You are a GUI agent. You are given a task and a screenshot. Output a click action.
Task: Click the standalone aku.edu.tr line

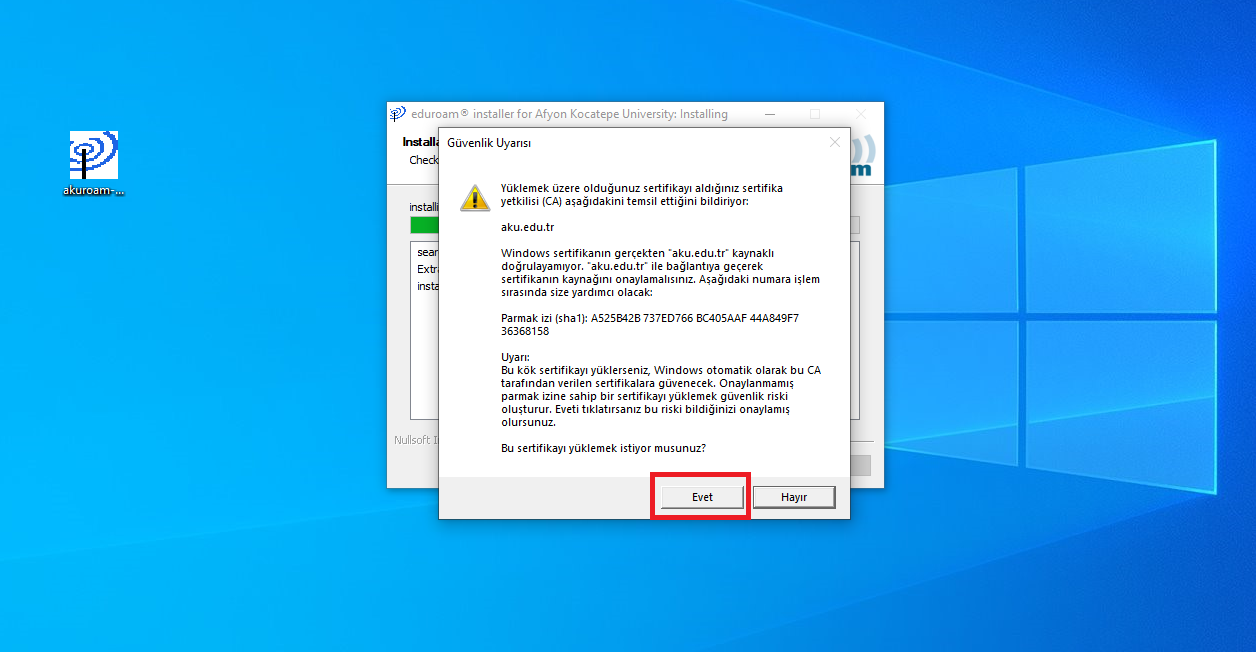pyautogui.click(x=527, y=227)
